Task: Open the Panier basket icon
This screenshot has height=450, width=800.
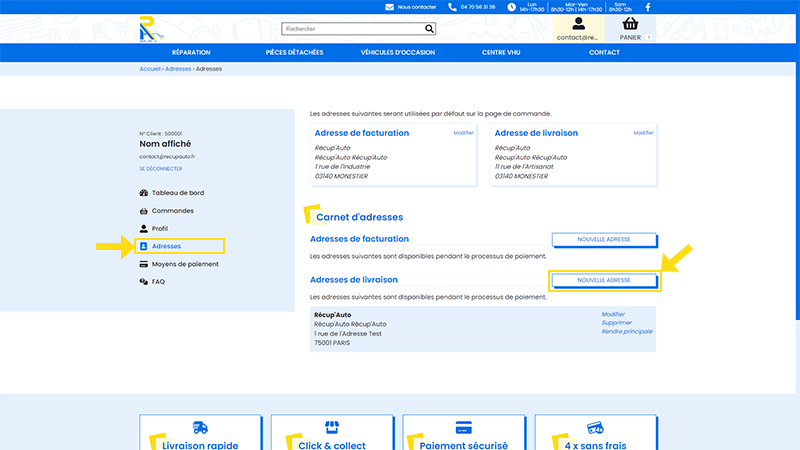Action: coord(630,23)
